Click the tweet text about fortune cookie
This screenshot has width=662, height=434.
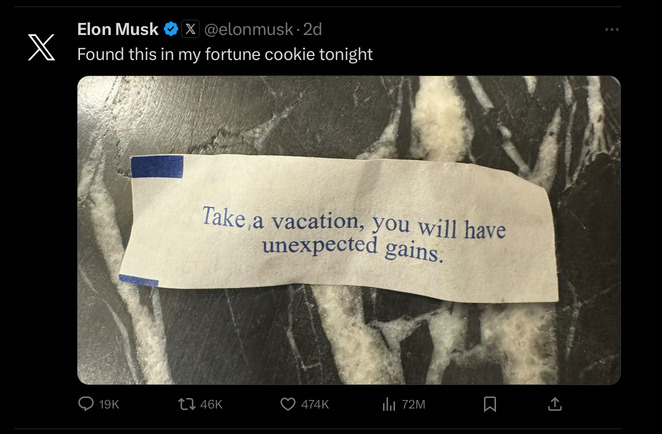point(224,54)
